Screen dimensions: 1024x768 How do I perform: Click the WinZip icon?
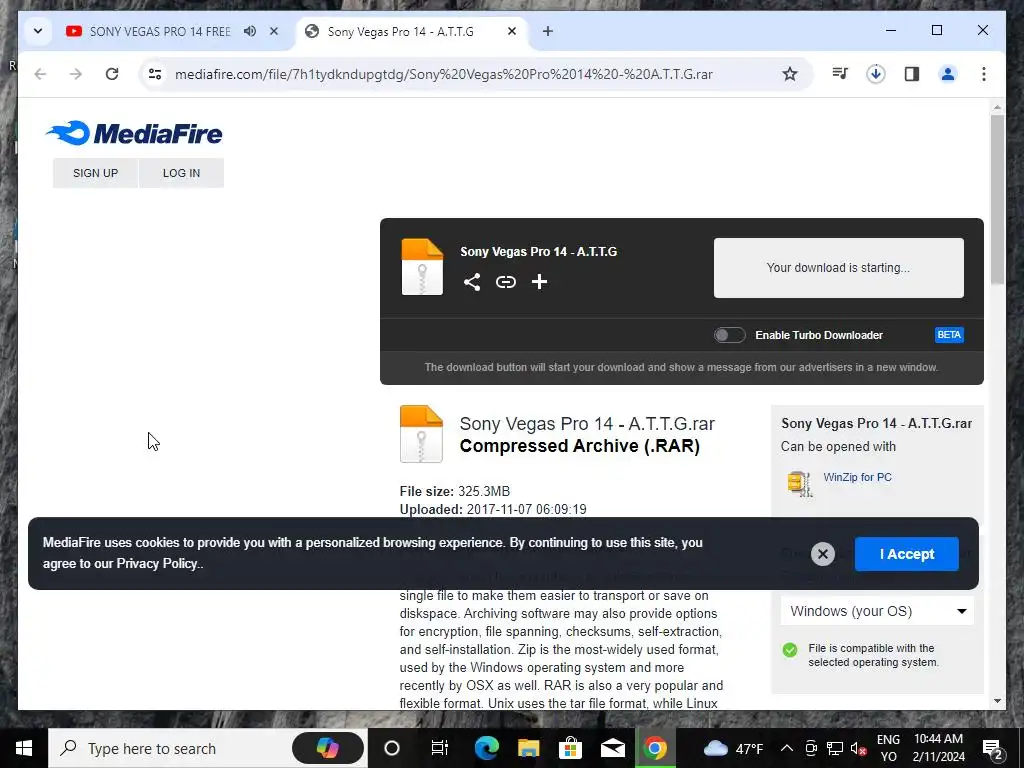click(x=799, y=483)
